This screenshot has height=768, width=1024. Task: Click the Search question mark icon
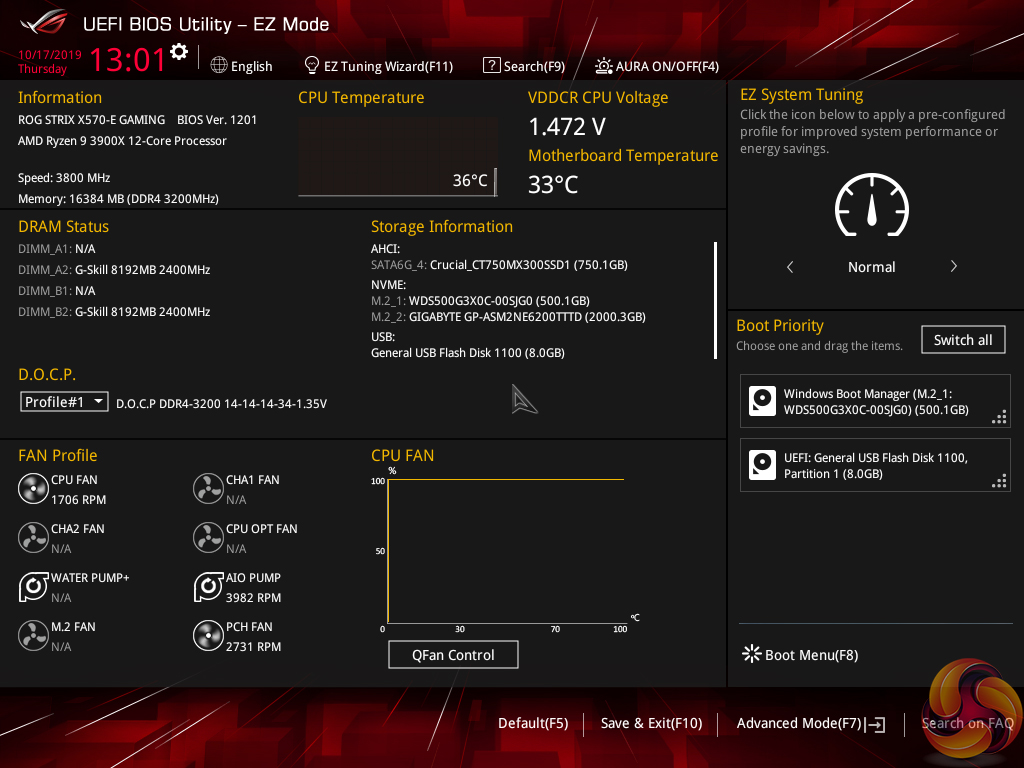click(x=491, y=65)
